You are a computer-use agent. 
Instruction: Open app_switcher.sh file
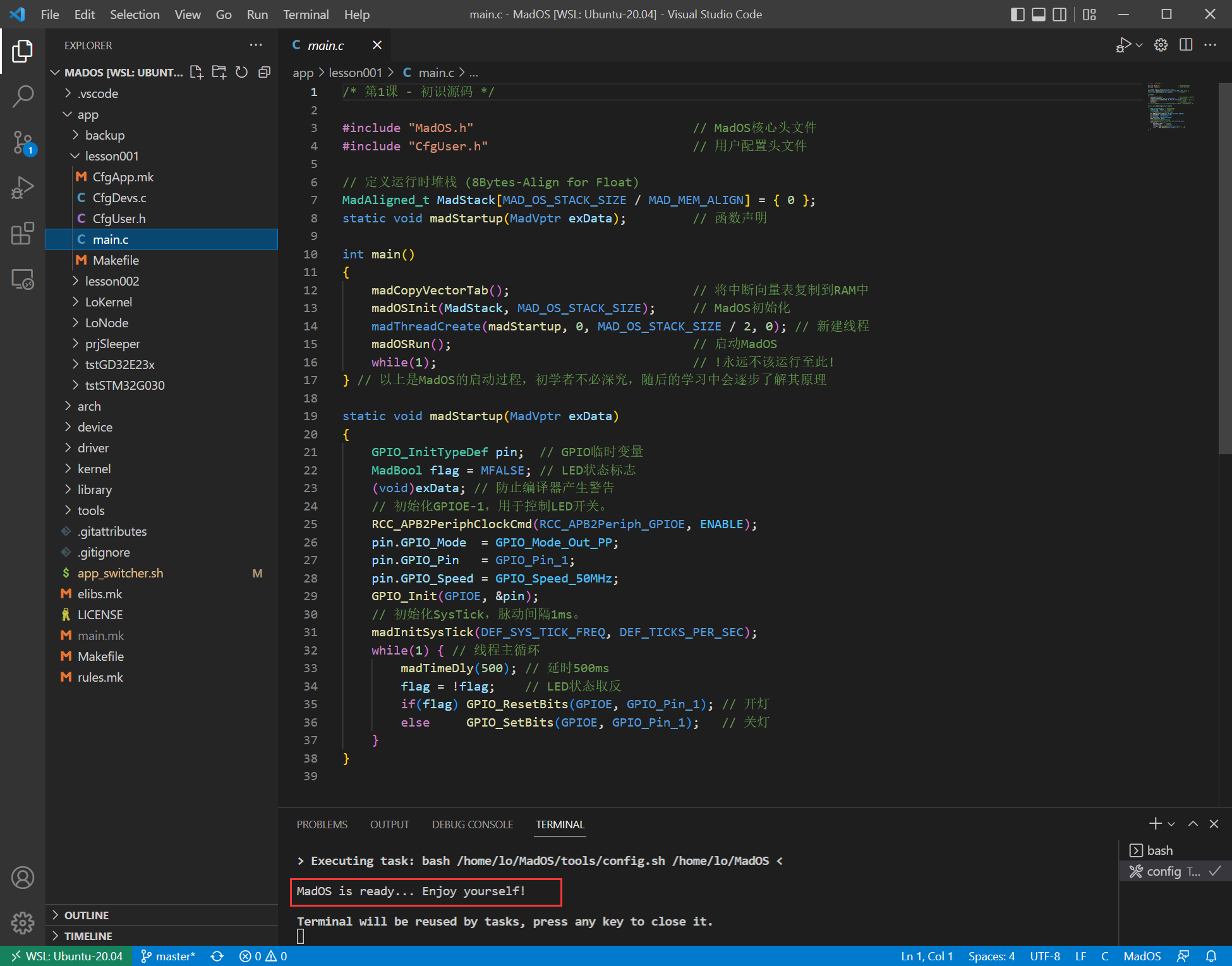(162, 573)
